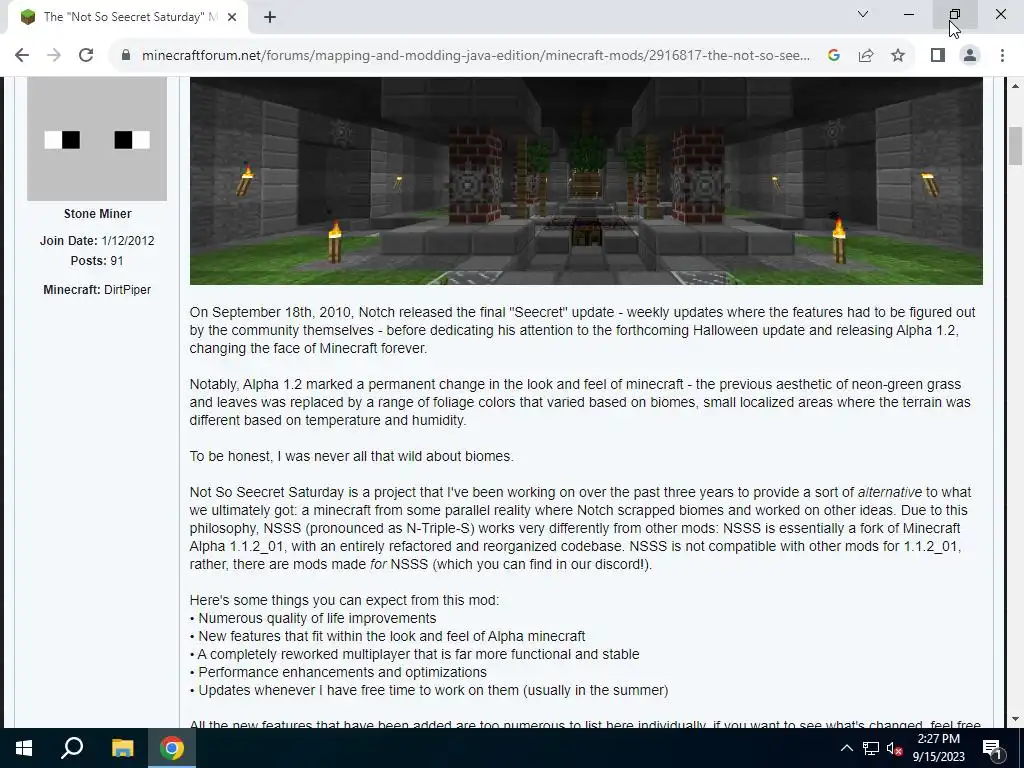Show hidden system tray icons

click(x=846, y=748)
